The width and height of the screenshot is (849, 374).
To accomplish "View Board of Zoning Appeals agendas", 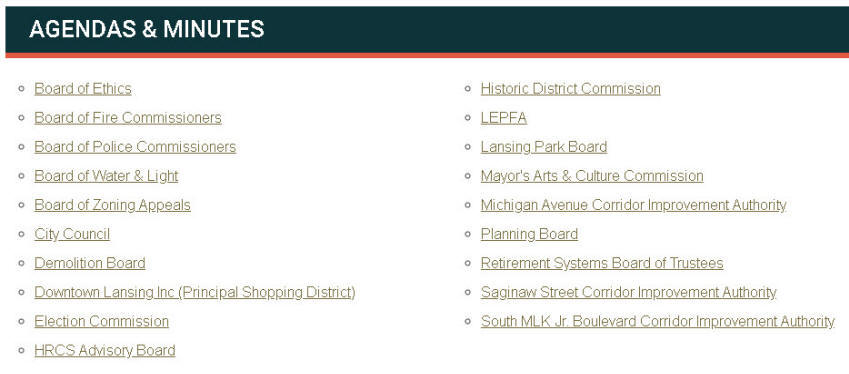I will point(112,206).
